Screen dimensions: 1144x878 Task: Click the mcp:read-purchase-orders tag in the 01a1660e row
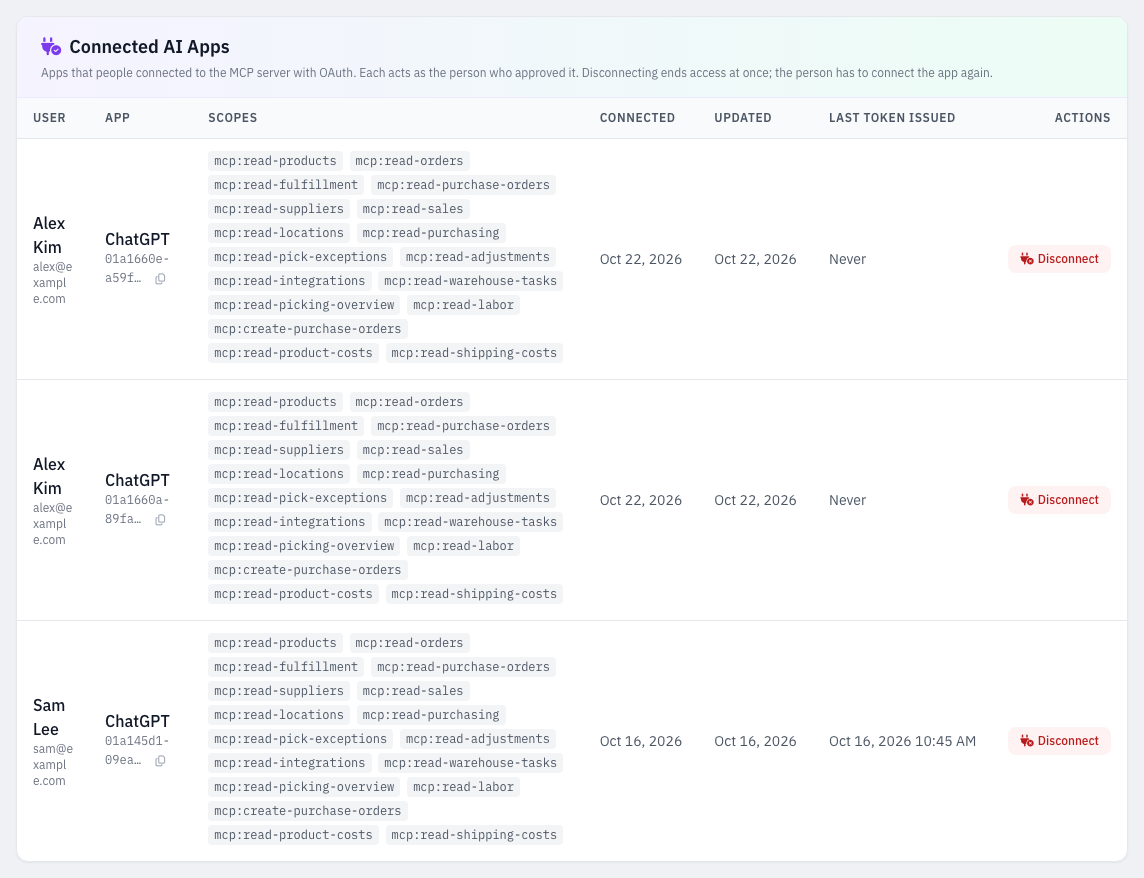pos(463,185)
